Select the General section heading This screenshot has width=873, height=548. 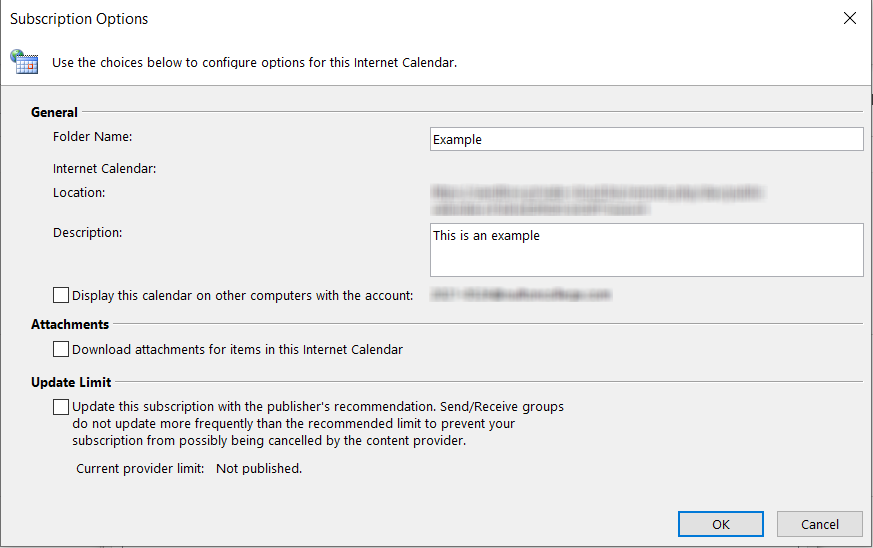click(54, 112)
